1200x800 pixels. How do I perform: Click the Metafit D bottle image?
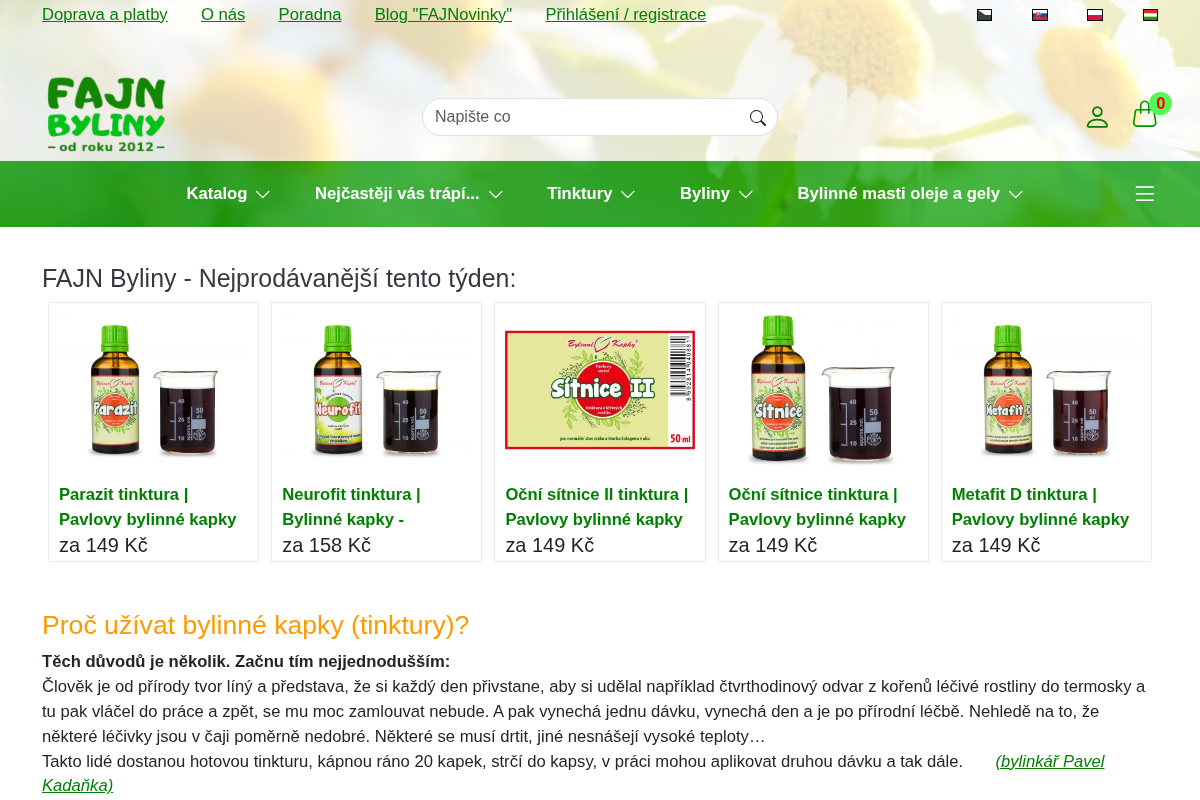1046,390
